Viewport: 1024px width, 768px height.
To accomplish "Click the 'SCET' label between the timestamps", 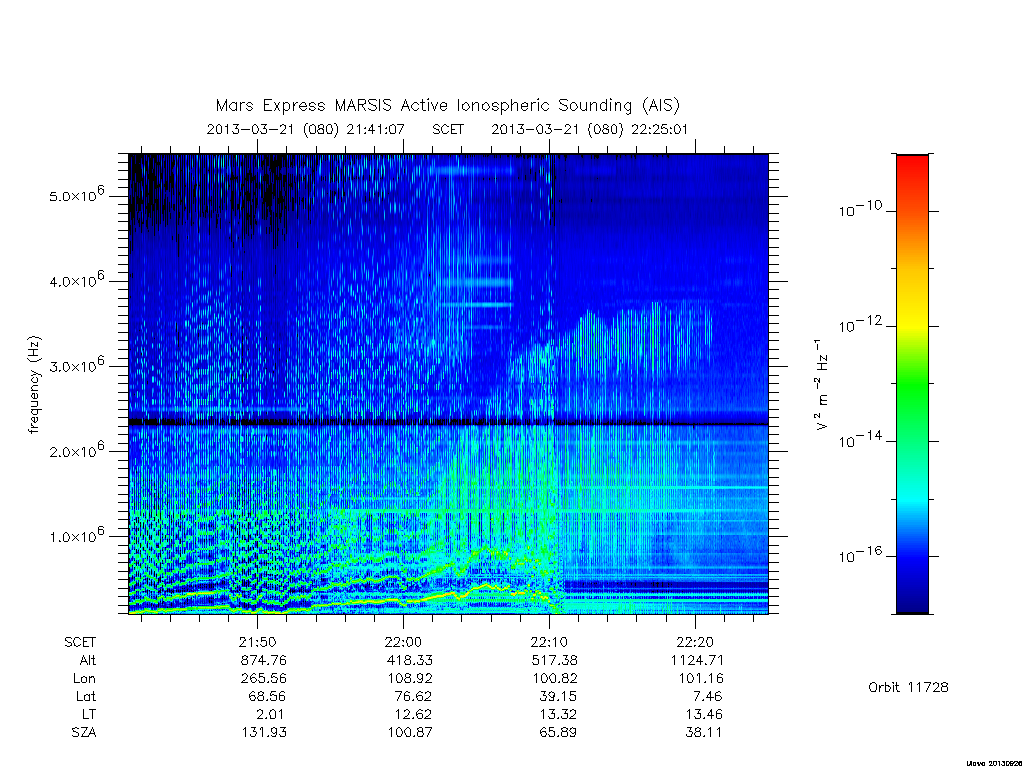I will [x=448, y=129].
